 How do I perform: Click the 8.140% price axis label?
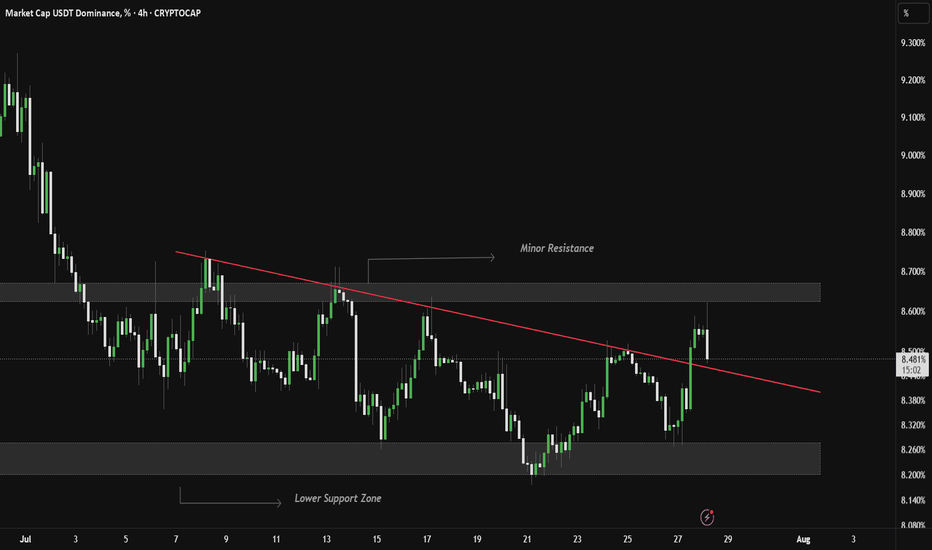tap(912, 501)
